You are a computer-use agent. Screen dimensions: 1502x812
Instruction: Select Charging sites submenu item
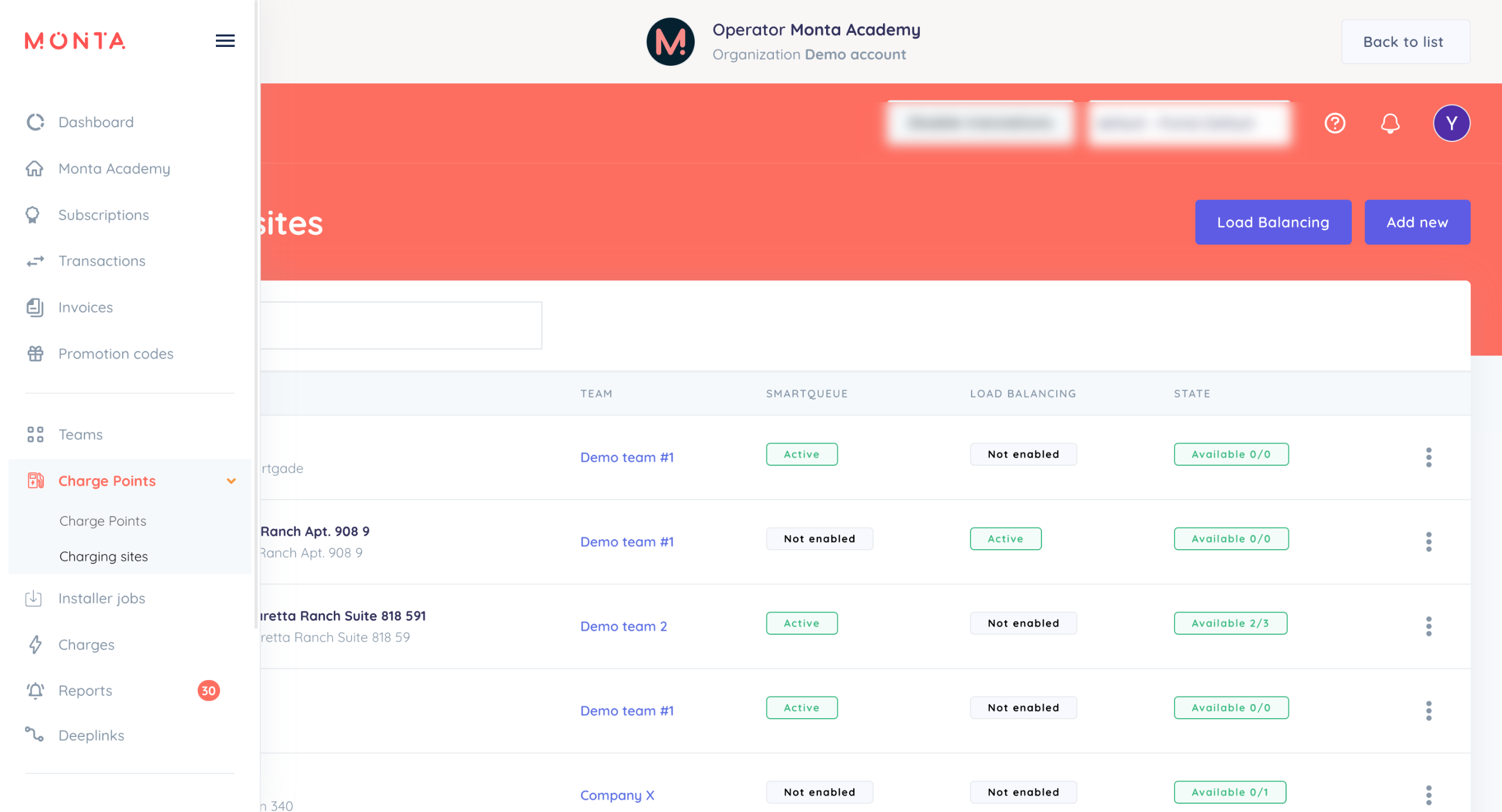pyautogui.click(x=104, y=556)
